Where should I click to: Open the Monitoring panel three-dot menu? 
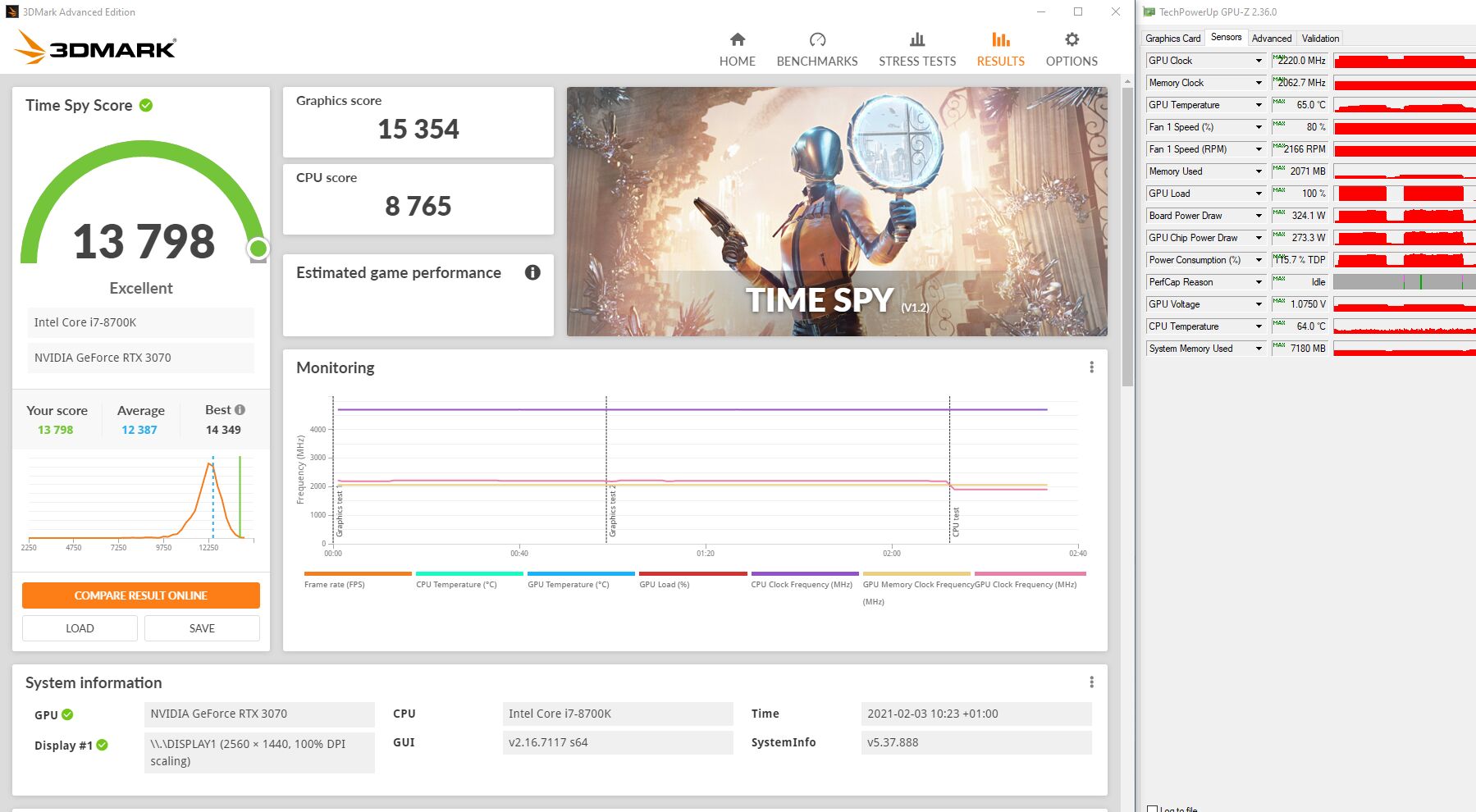[1091, 367]
